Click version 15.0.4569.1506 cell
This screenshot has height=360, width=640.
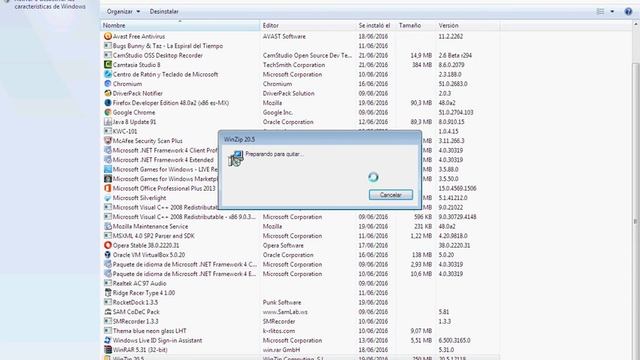coord(457,188)
